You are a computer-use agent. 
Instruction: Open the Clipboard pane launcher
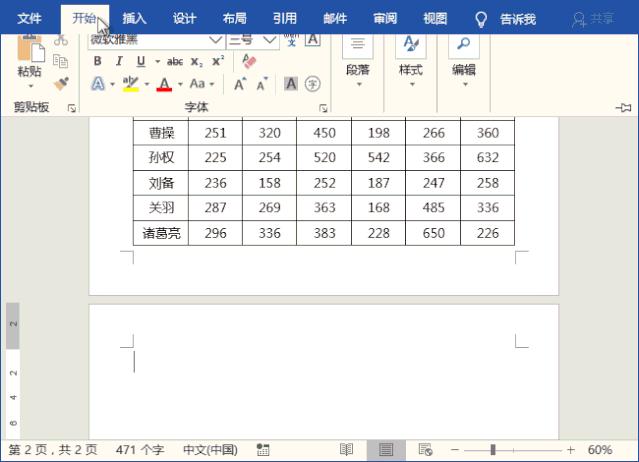pyautogui.click(x=72, y=108)
